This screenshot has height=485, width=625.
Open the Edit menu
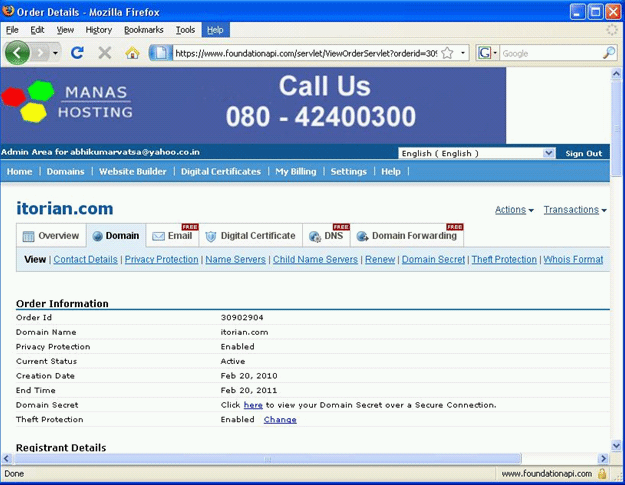click(x=37, y=30)
